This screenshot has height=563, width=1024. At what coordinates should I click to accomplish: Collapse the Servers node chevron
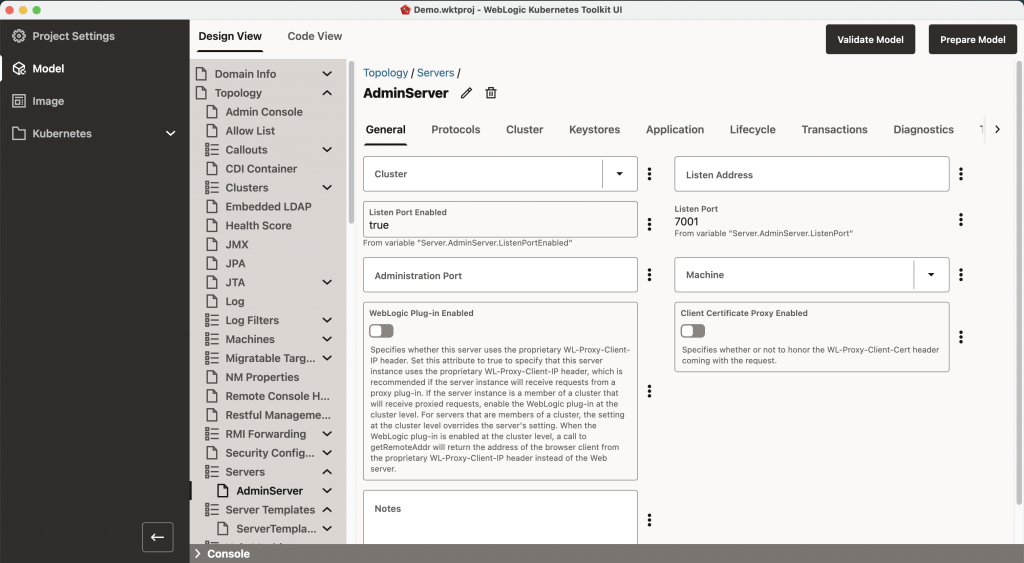(x=327, y=472)
